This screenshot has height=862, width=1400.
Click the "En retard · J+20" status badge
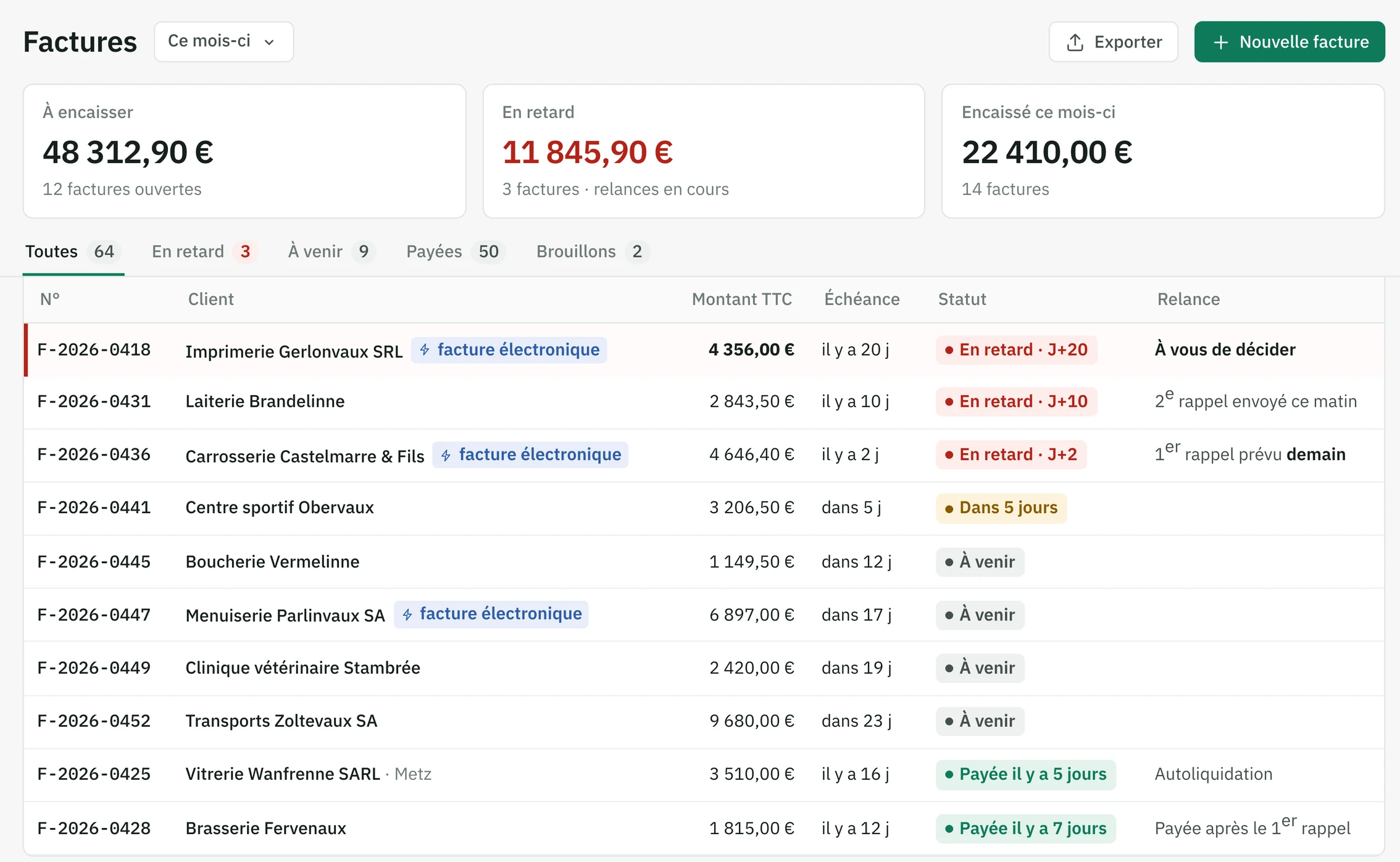(1016, 350)
